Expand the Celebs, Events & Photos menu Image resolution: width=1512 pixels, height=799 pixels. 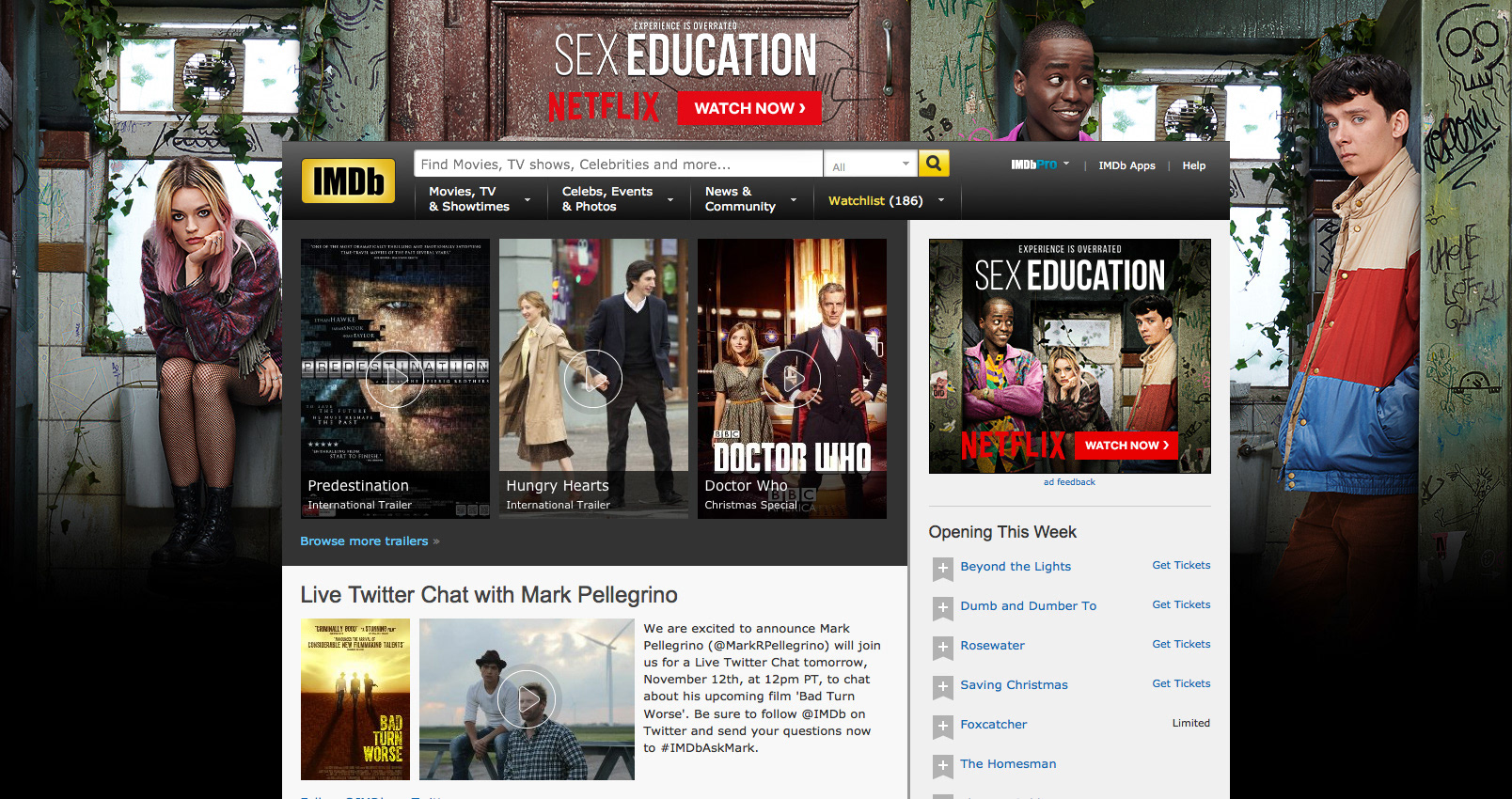tap(617, 199)
